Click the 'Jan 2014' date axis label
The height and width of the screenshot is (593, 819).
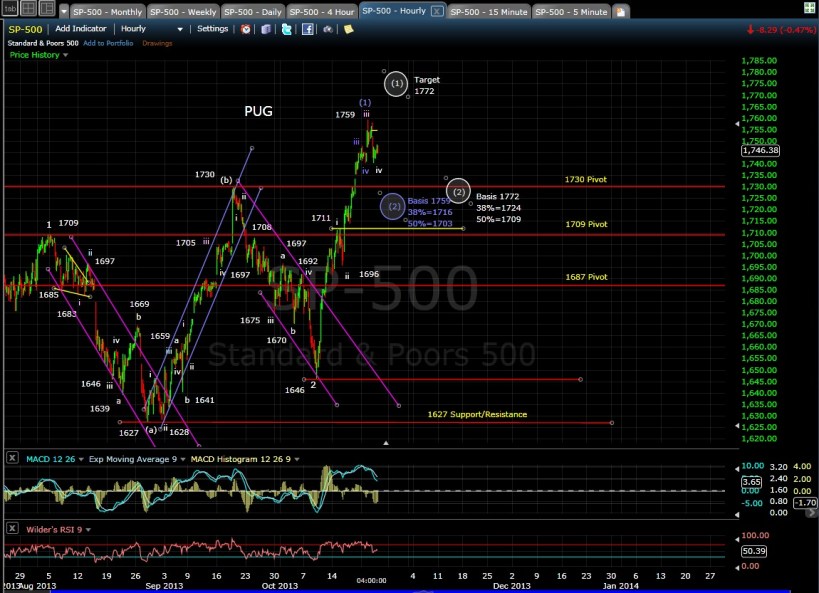point(620,586)
